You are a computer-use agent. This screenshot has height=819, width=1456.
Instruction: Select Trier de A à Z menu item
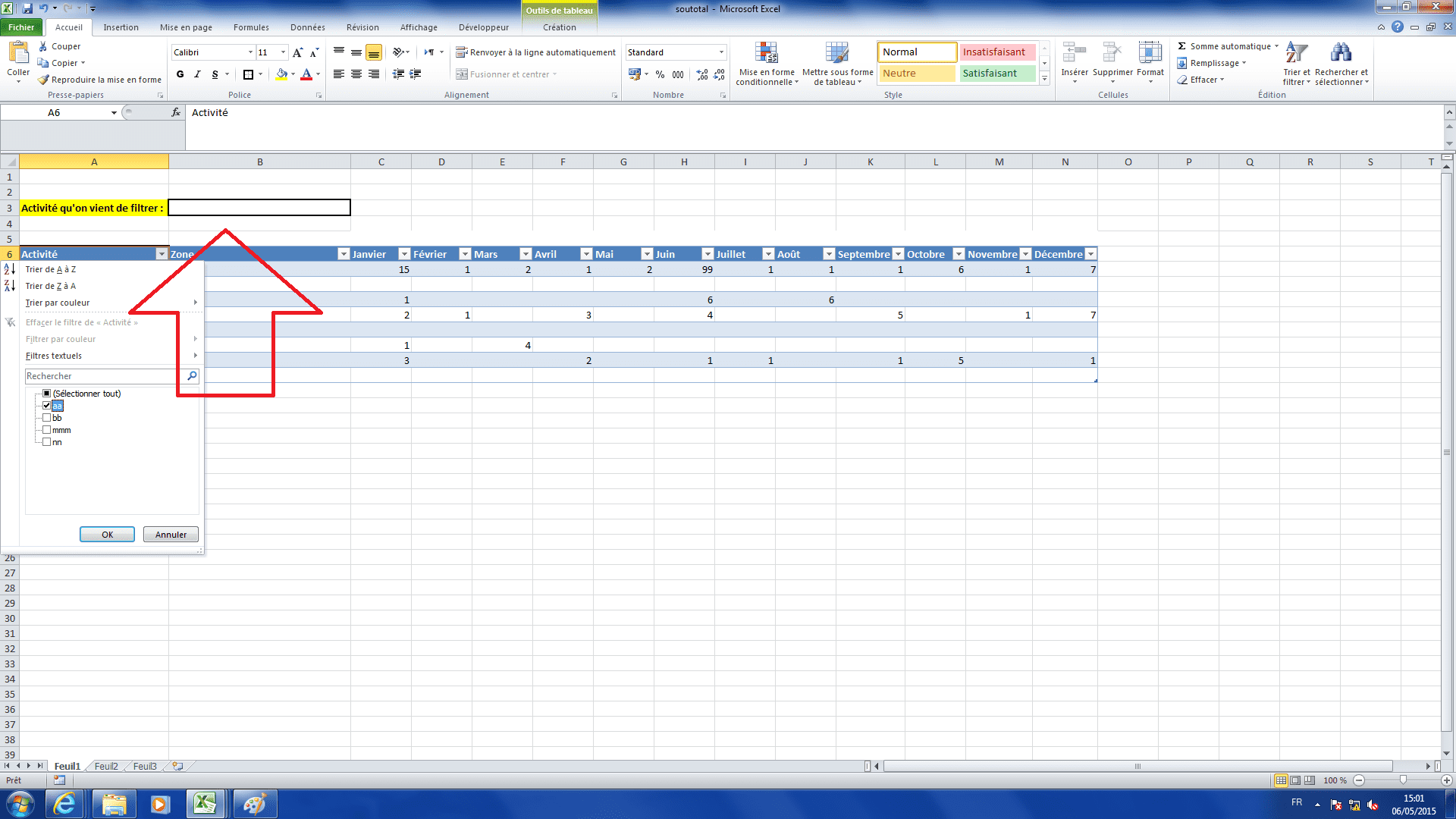(51, 269)
